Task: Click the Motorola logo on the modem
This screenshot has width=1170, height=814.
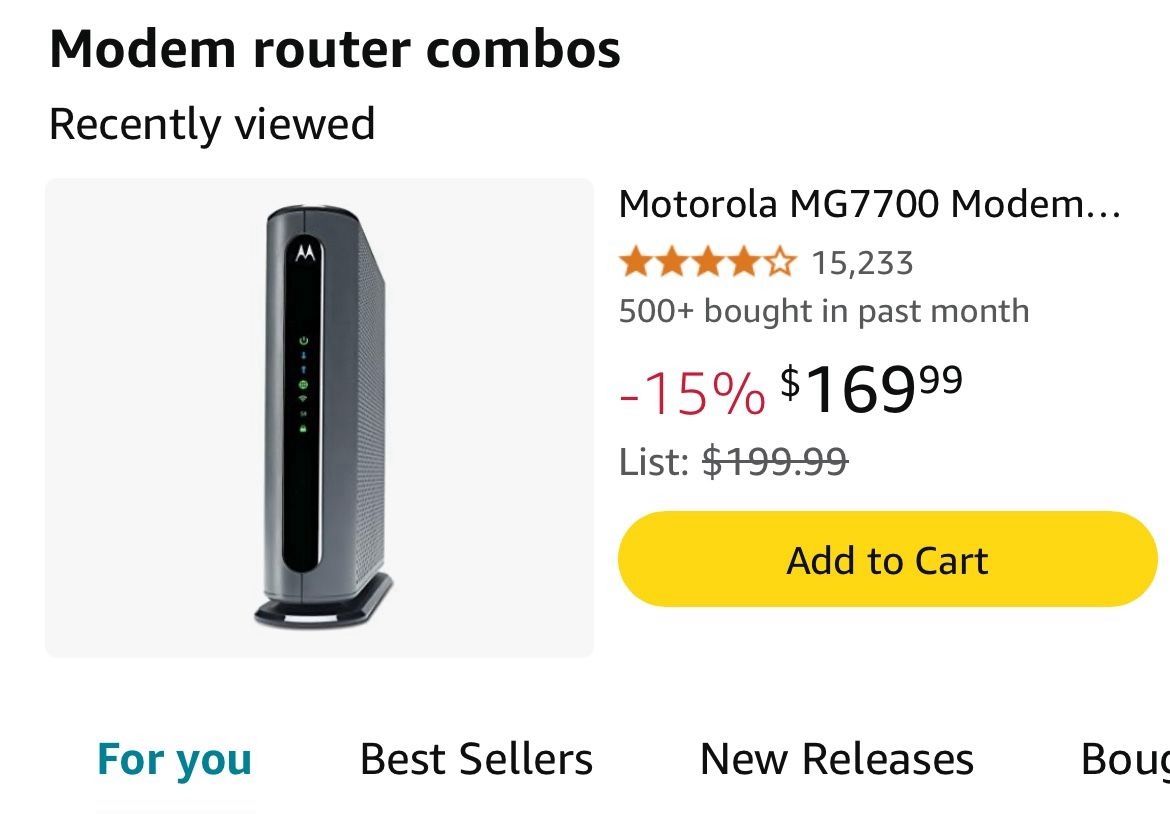Action: coord(305,254)
